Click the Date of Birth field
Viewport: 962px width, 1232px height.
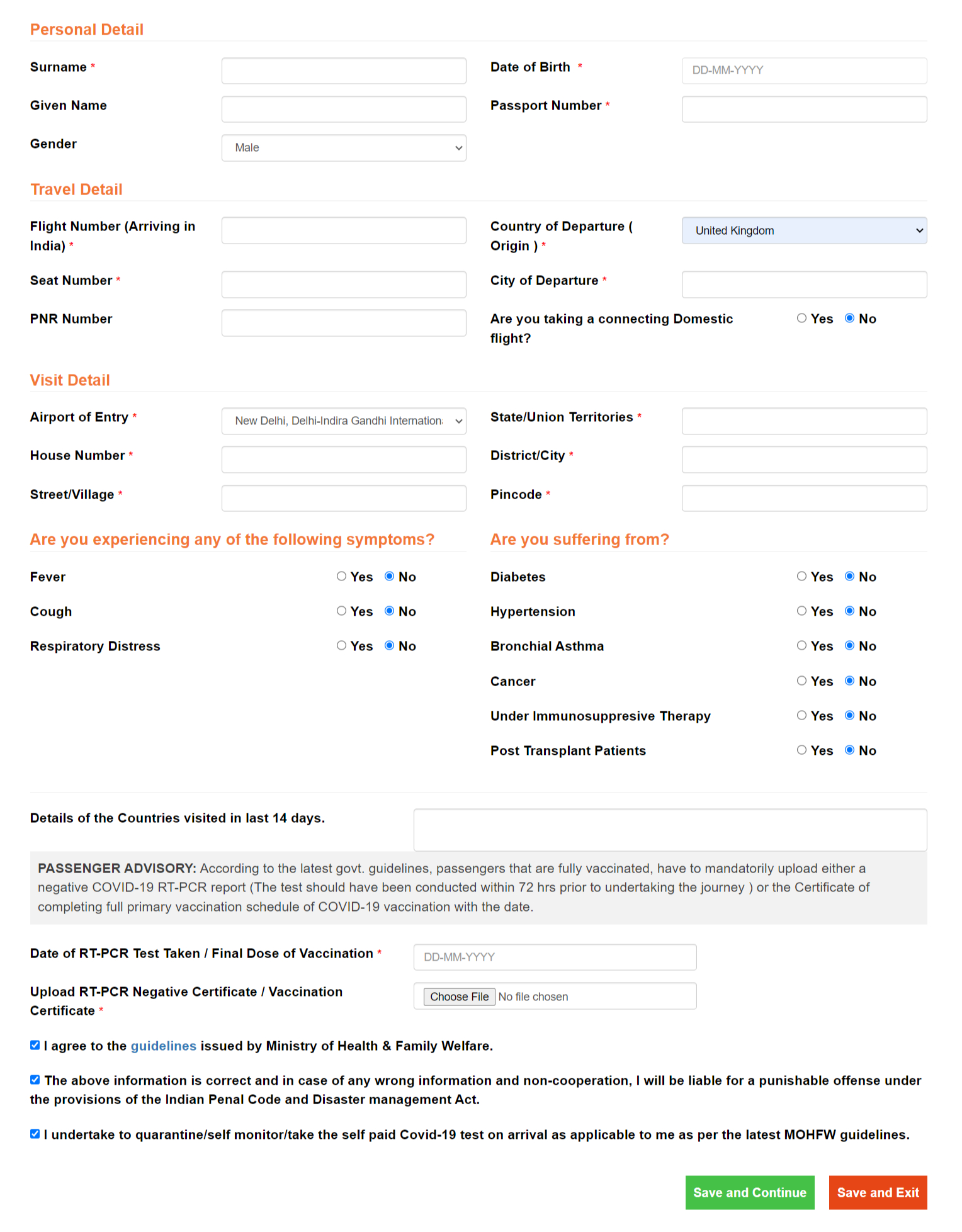point(804,71)
